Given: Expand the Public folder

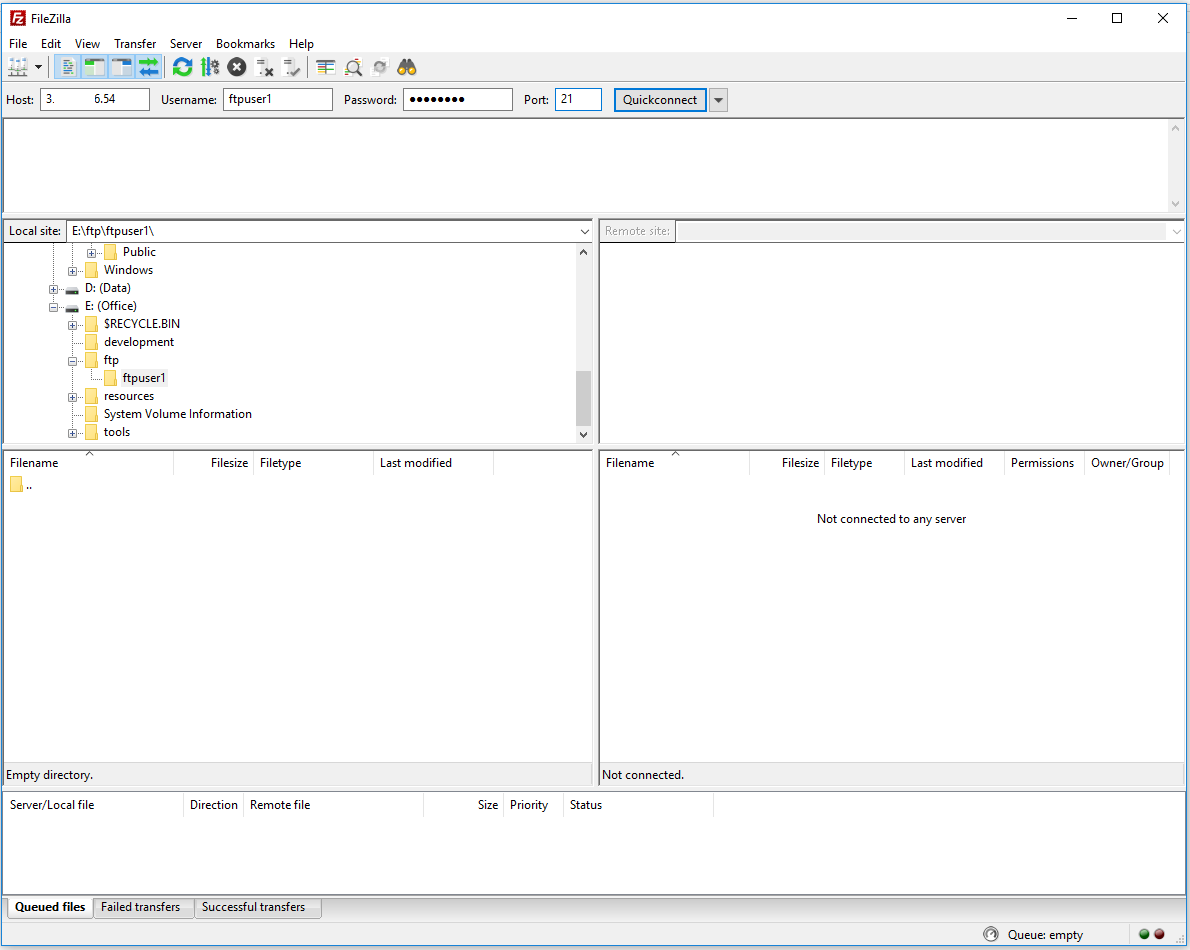Looking at the screenshot, I should [x=91, y=253].
